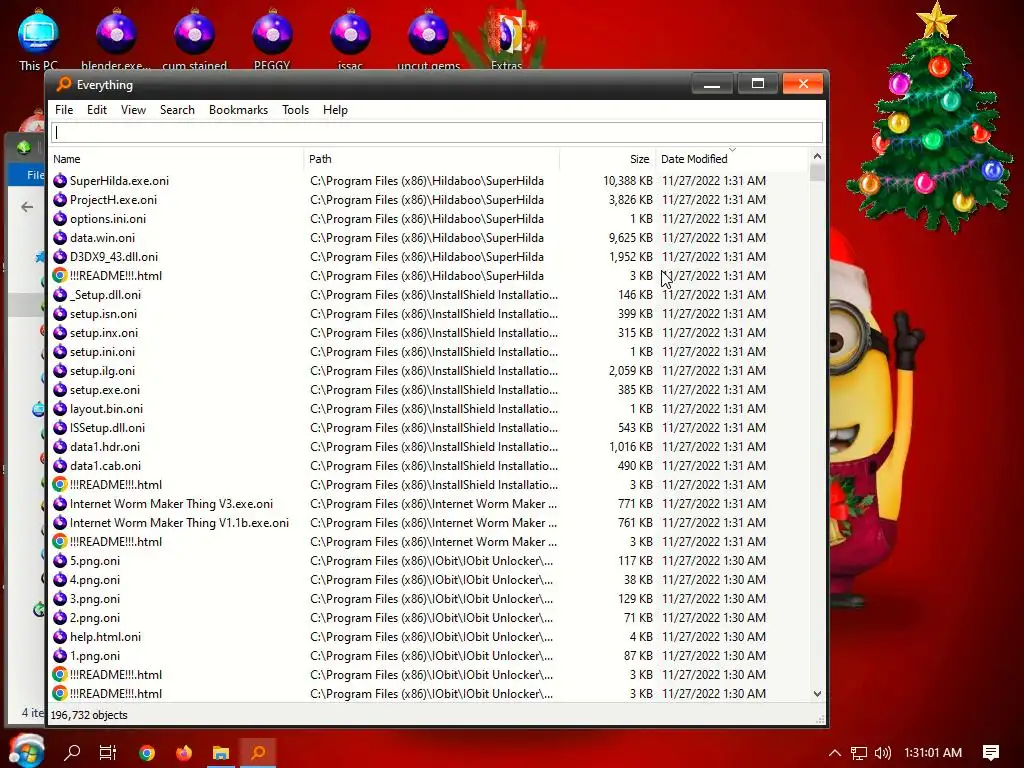Open the View menu
Viewport: 1024px width, 768px height.
133,110
